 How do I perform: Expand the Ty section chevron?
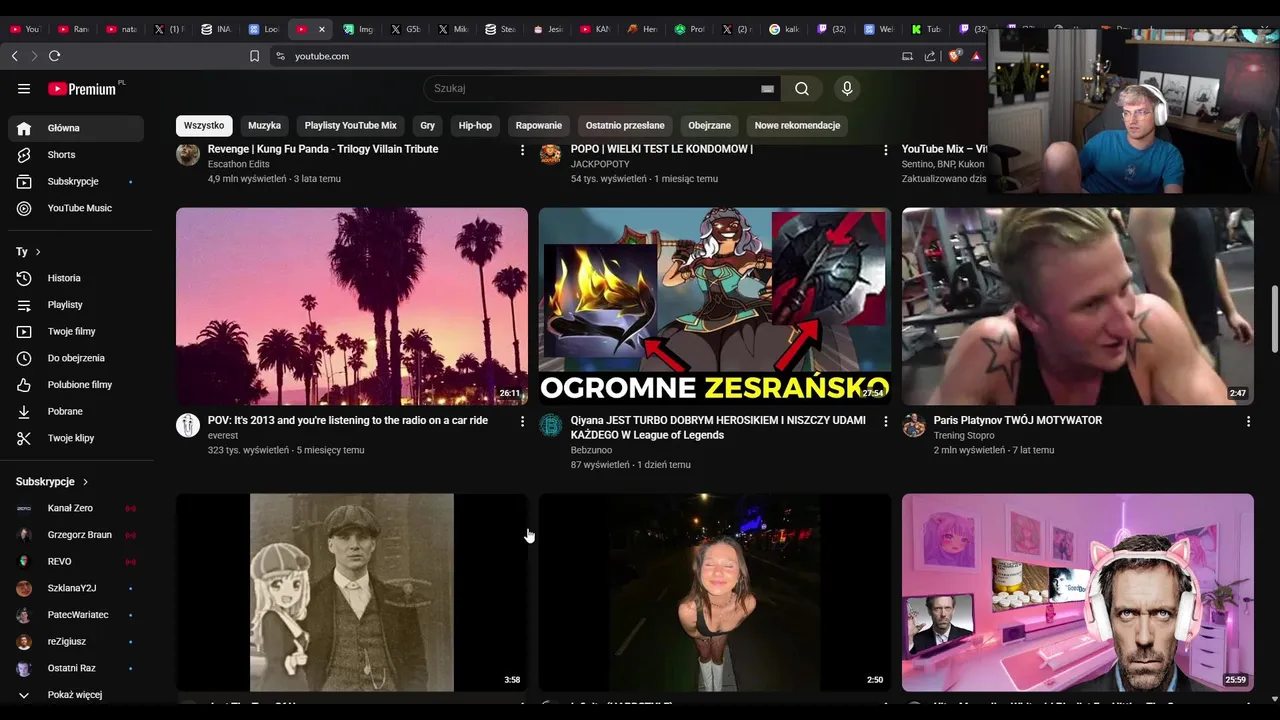point(38,252)
